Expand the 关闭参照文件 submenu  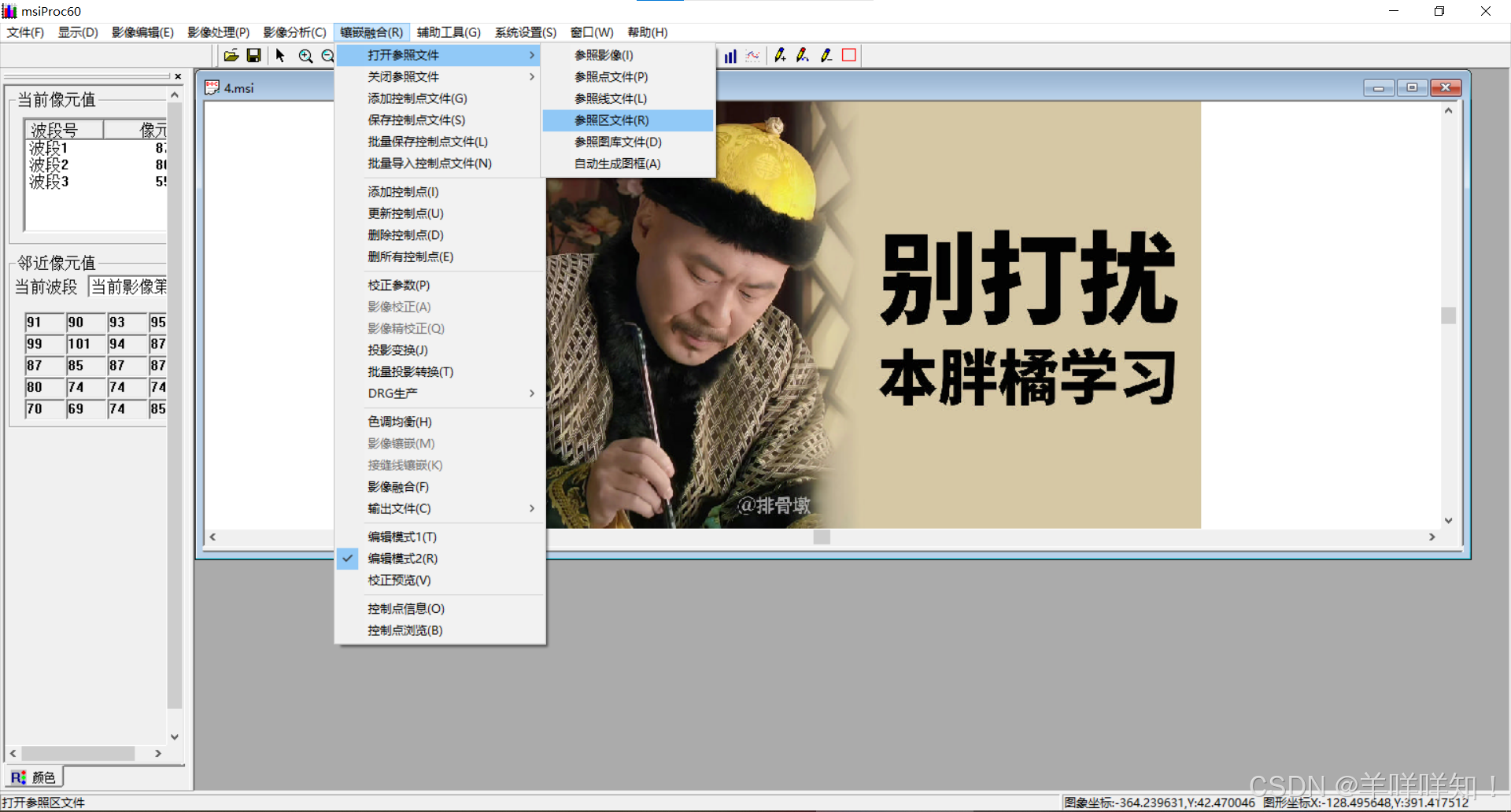coord(439,76)
